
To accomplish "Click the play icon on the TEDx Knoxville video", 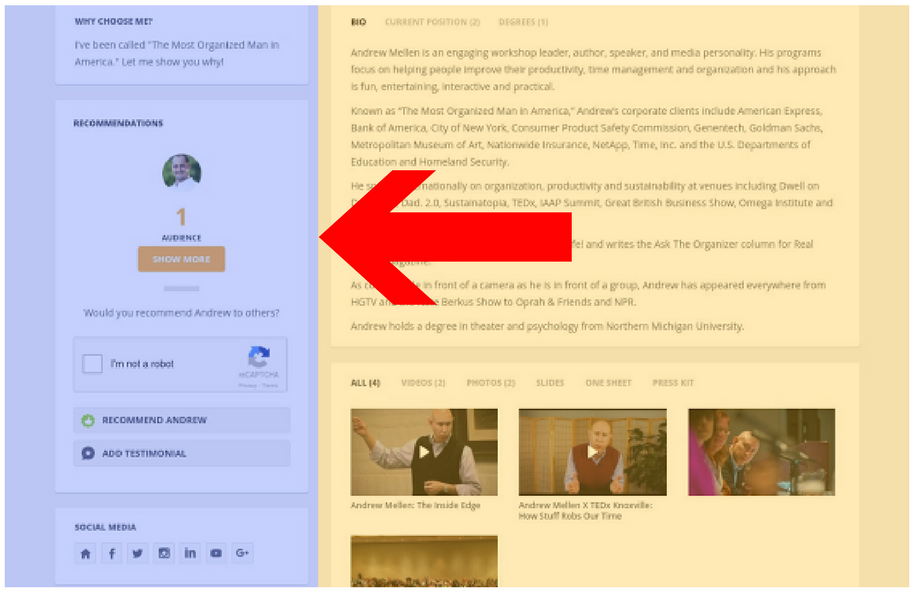I will click(595, 450).
